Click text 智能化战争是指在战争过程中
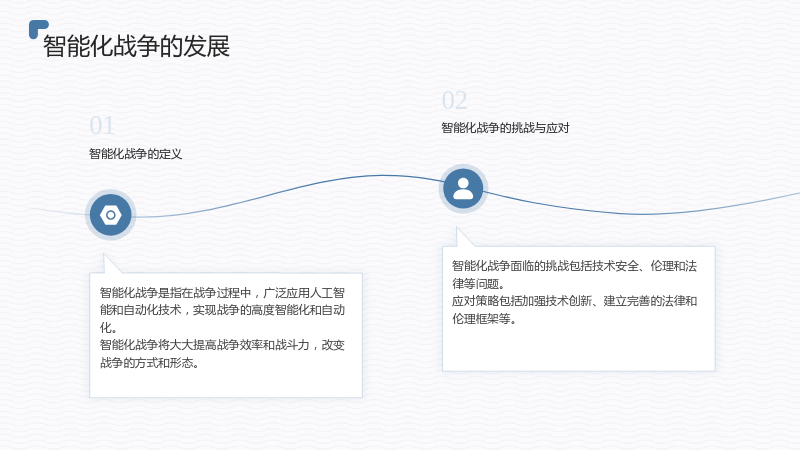800x450 pixels. click(176, 292)
